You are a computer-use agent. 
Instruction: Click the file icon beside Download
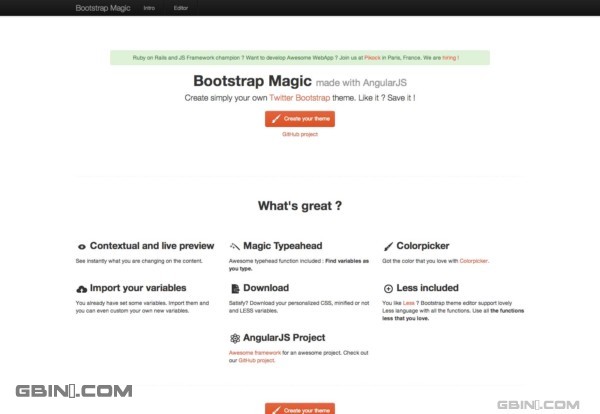point(235,288)
